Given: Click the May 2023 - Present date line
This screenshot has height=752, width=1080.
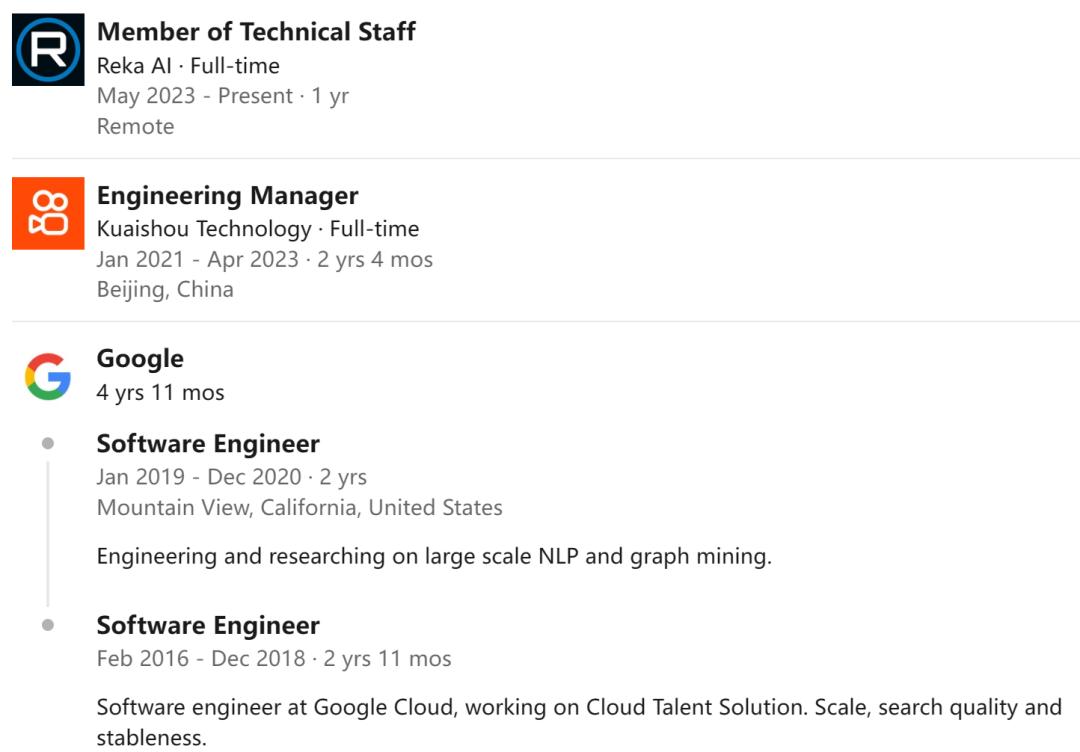Looking at the screenshot, I should pyautogui.click(x=222, y=96).
